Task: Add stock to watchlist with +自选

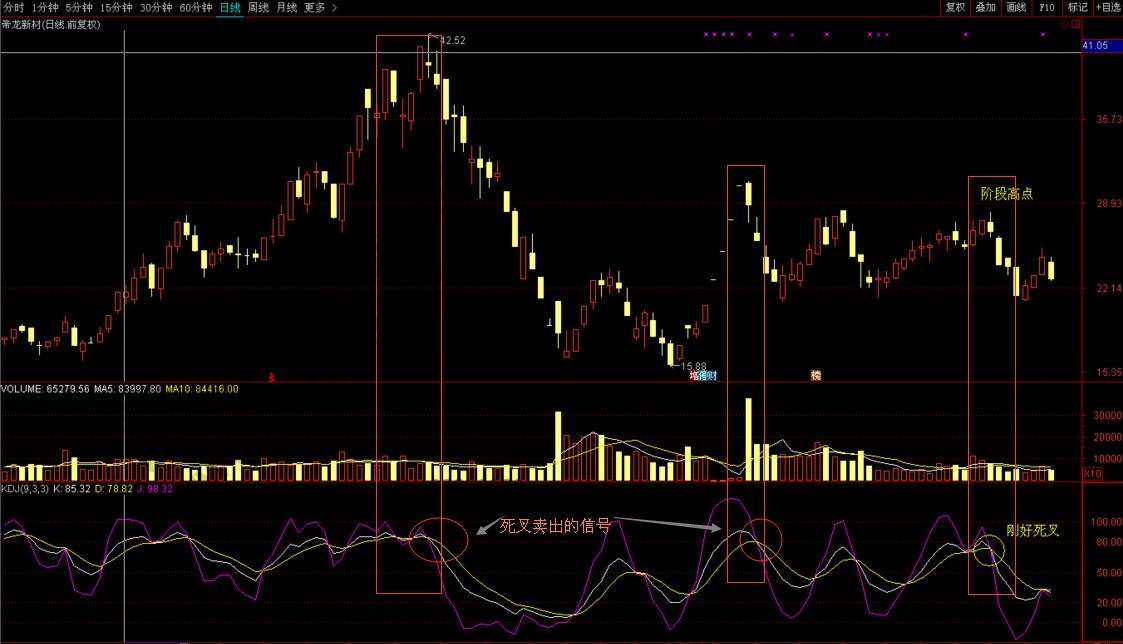Action: click(1108, 7)
